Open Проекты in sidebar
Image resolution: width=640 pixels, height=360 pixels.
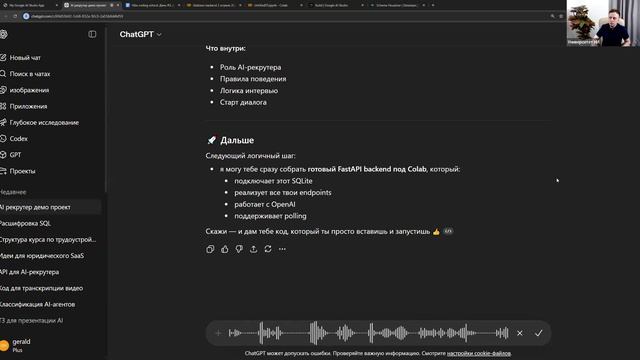[22, 171]
